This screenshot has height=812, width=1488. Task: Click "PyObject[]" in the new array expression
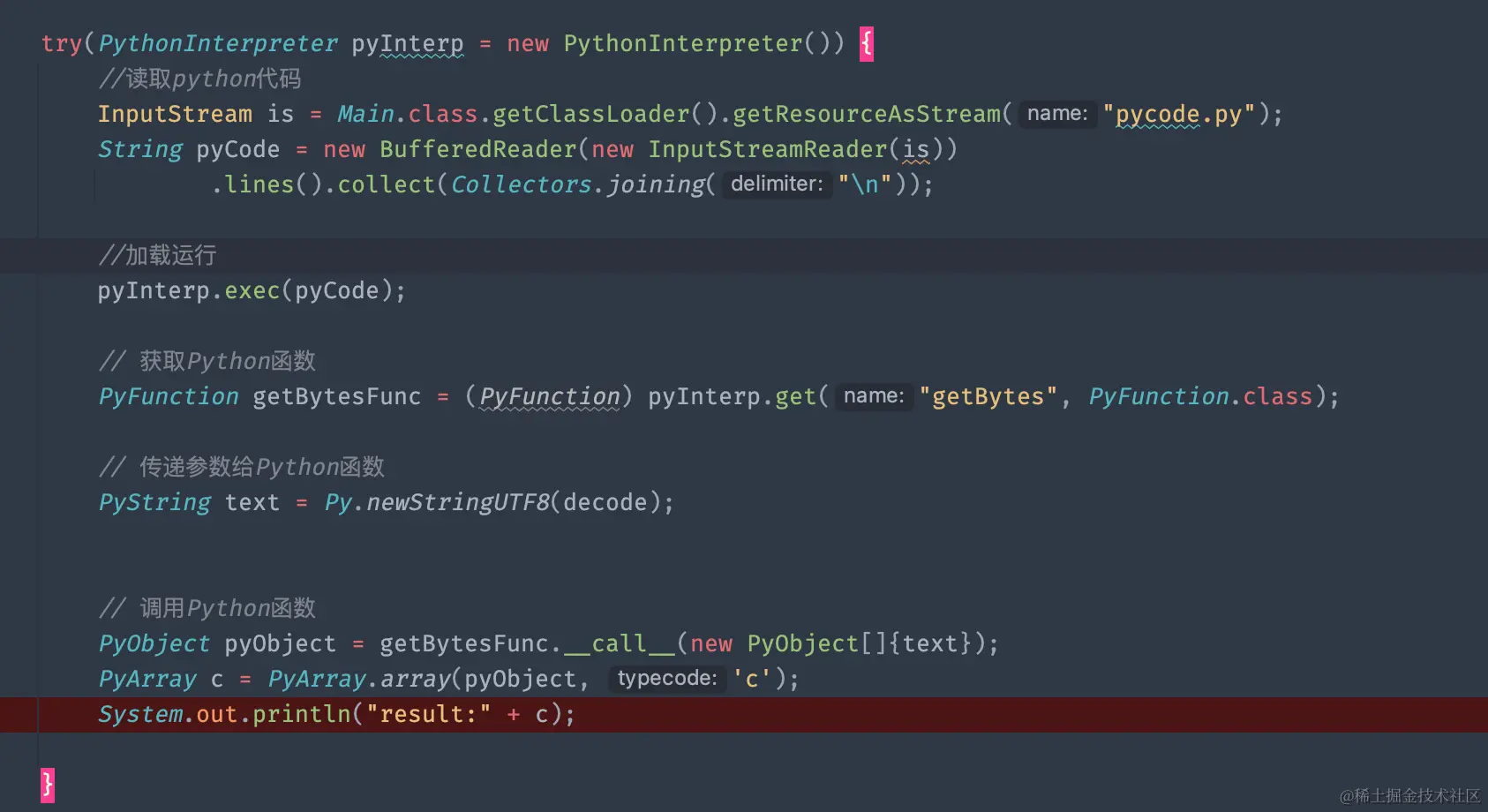(x=817, y=643)
